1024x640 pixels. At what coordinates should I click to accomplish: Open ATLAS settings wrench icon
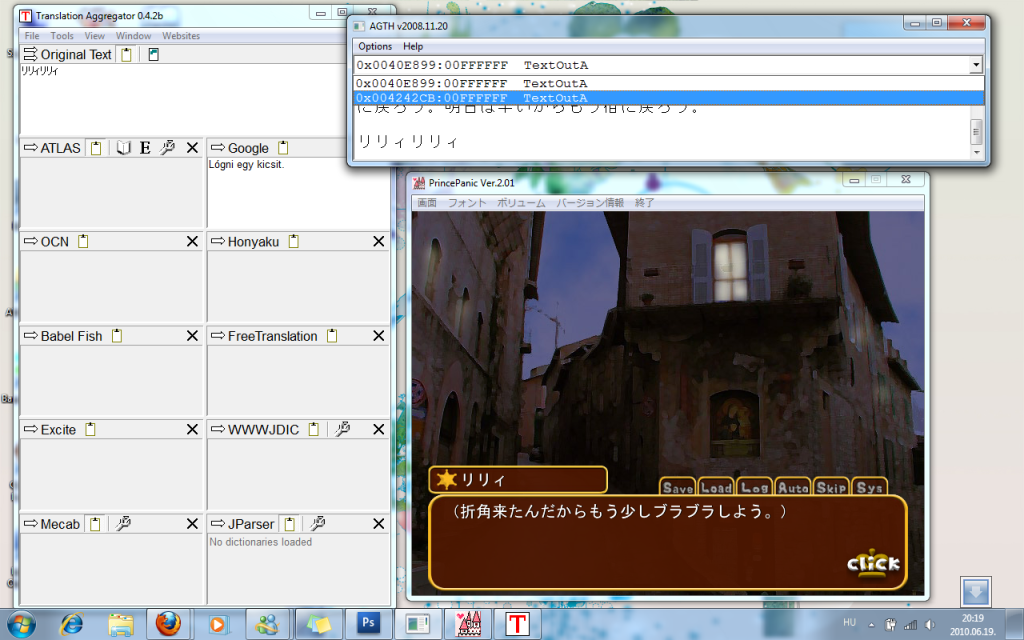[x=168, y=148]
